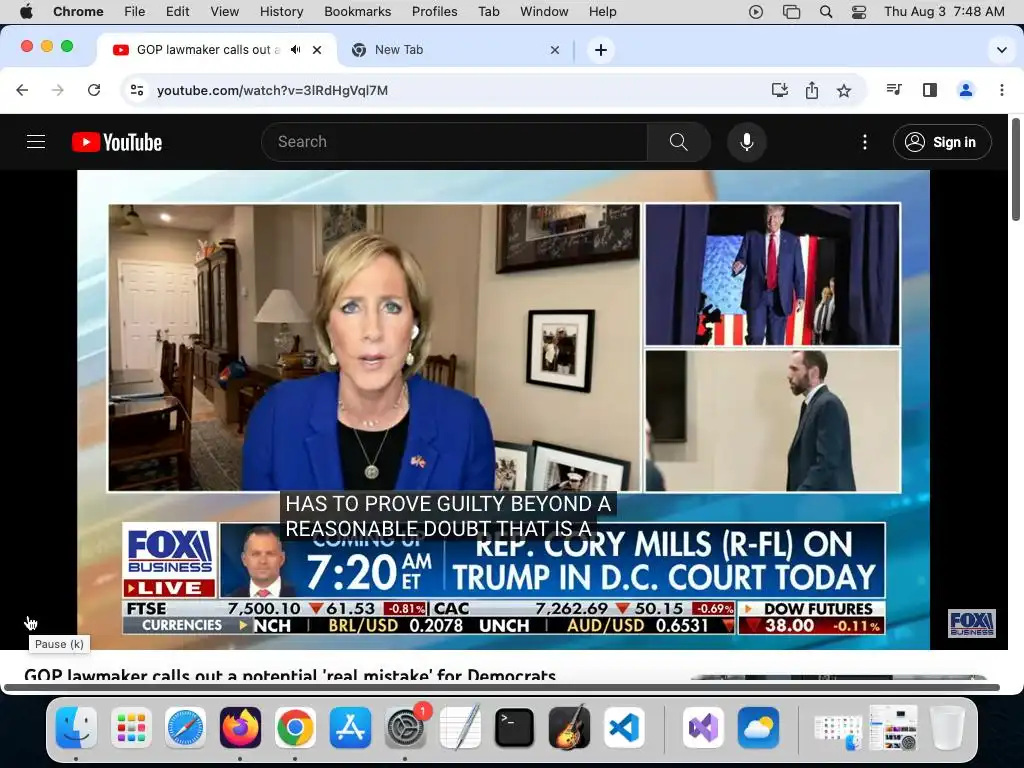Image resolution: width=1024 pixels, height=768 pixels.
Task: Open the History menu
Action: click(x=281, y=12)
